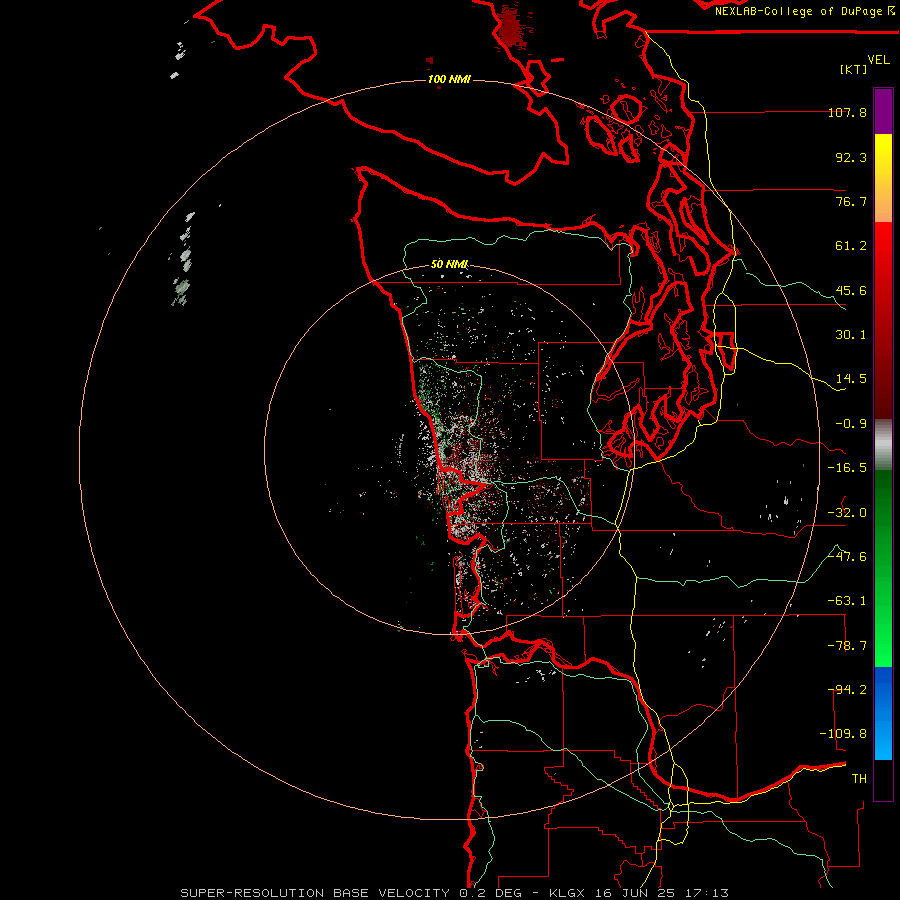Click the -94.2 velocity scale value
The height and width of the screenshot is (900, 900).
pos(847,690)
